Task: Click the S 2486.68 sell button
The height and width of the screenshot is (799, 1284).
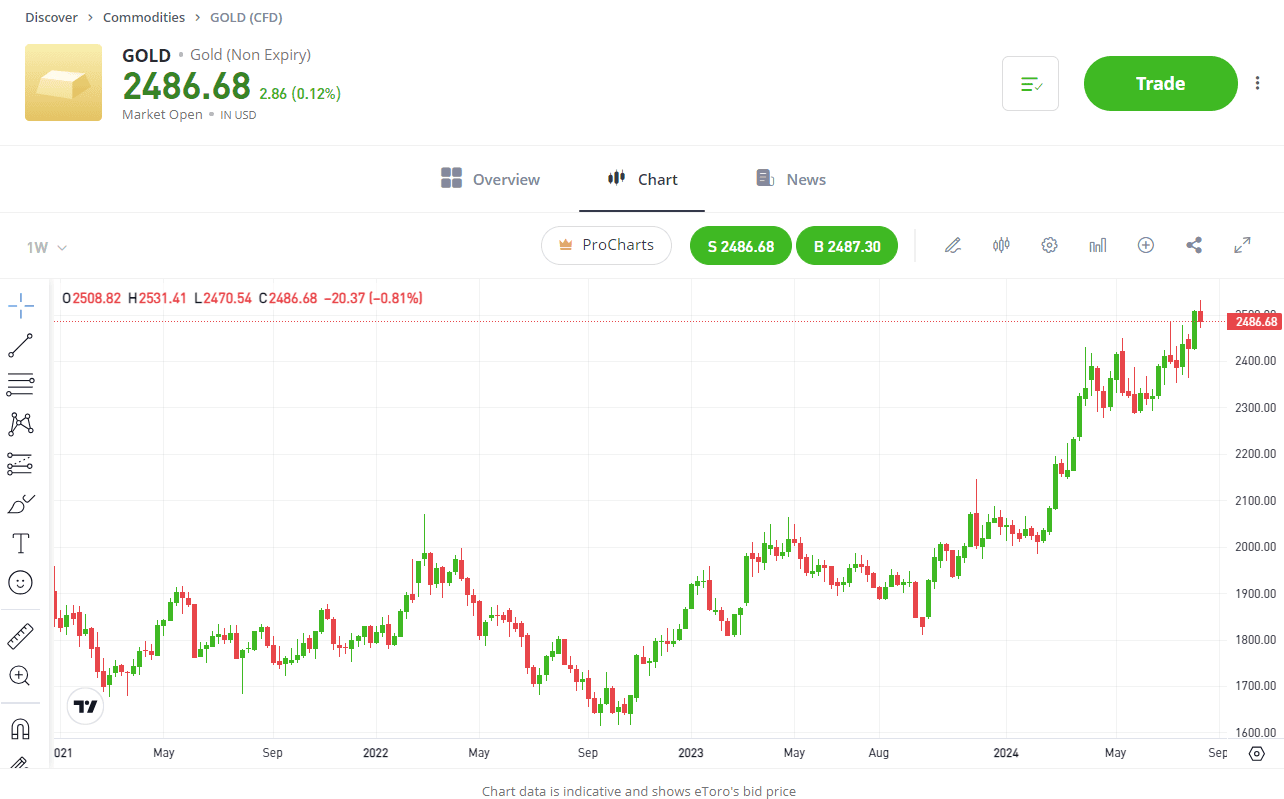Action: pos(741,246)
